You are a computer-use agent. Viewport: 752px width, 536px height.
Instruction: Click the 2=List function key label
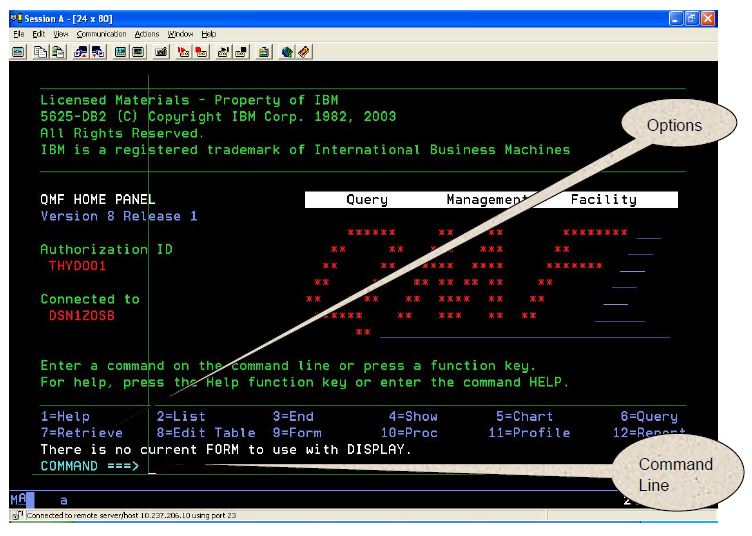[181, 416]
